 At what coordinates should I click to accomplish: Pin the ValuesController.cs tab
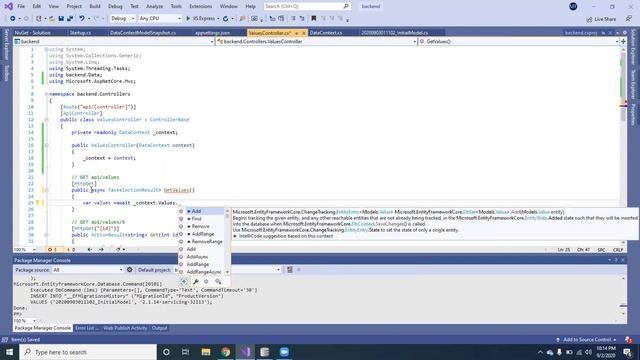click(297, 33)
